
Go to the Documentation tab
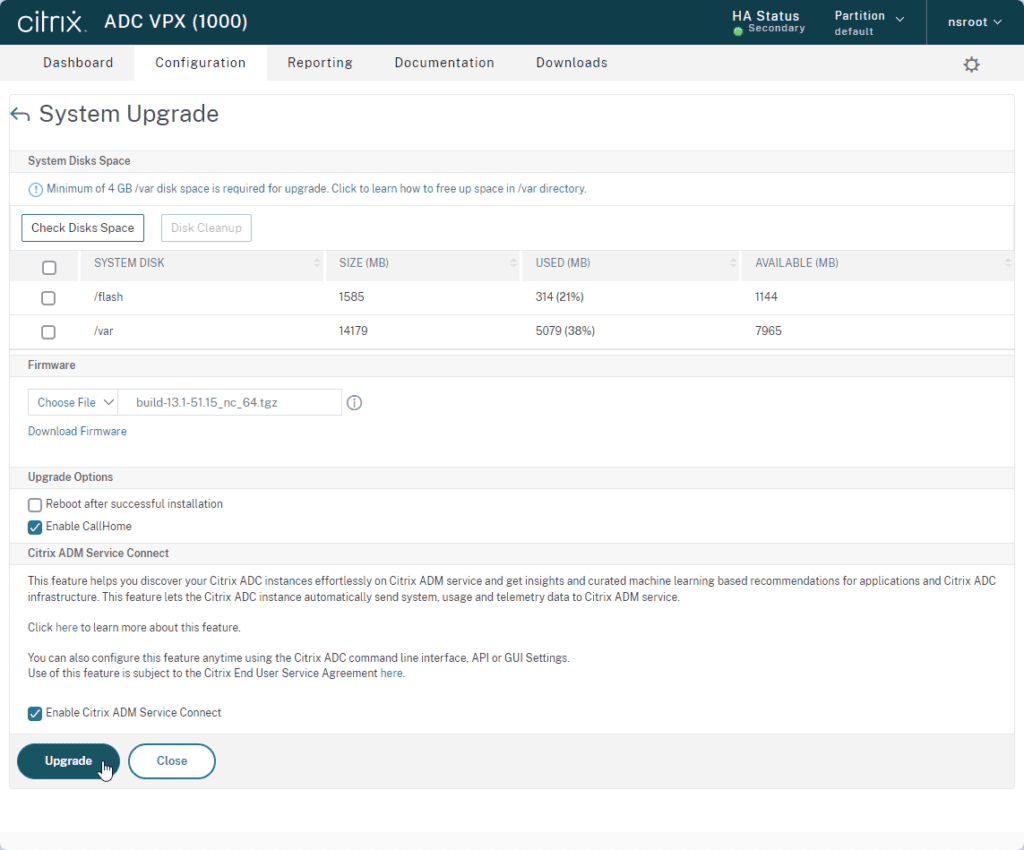point(444,63)
